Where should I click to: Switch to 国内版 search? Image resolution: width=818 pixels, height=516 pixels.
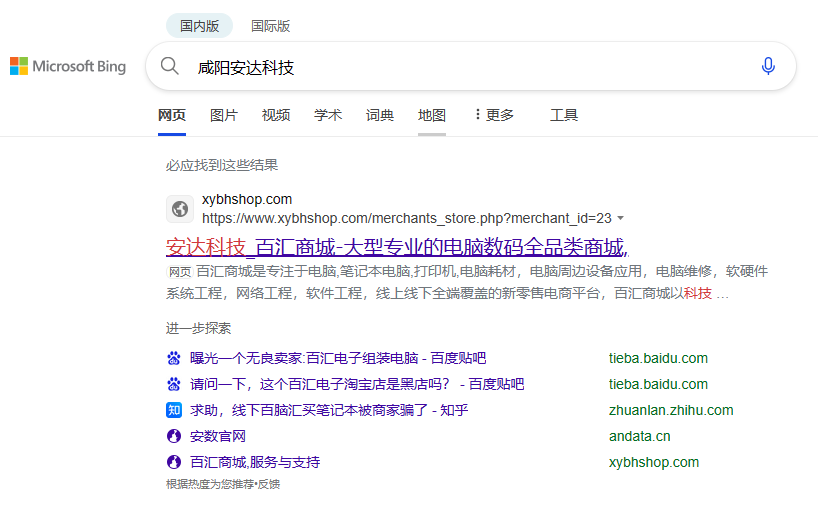click(x=199, y=26)
